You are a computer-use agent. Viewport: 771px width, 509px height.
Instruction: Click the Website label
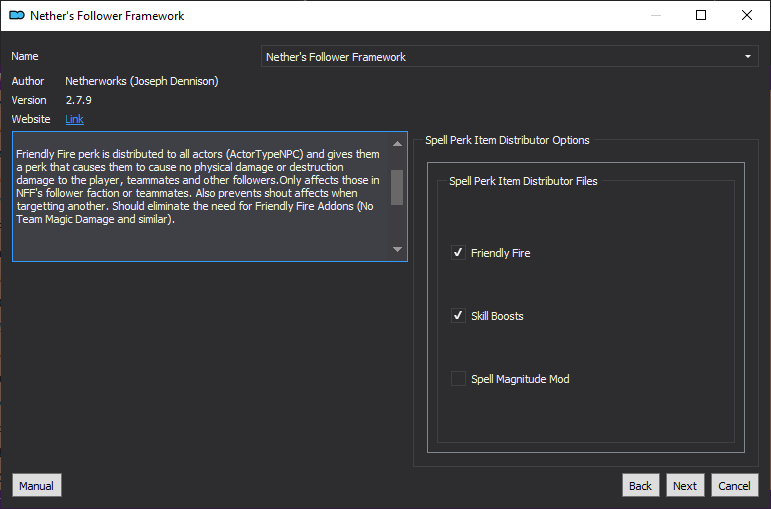click(x=31, y=119)
